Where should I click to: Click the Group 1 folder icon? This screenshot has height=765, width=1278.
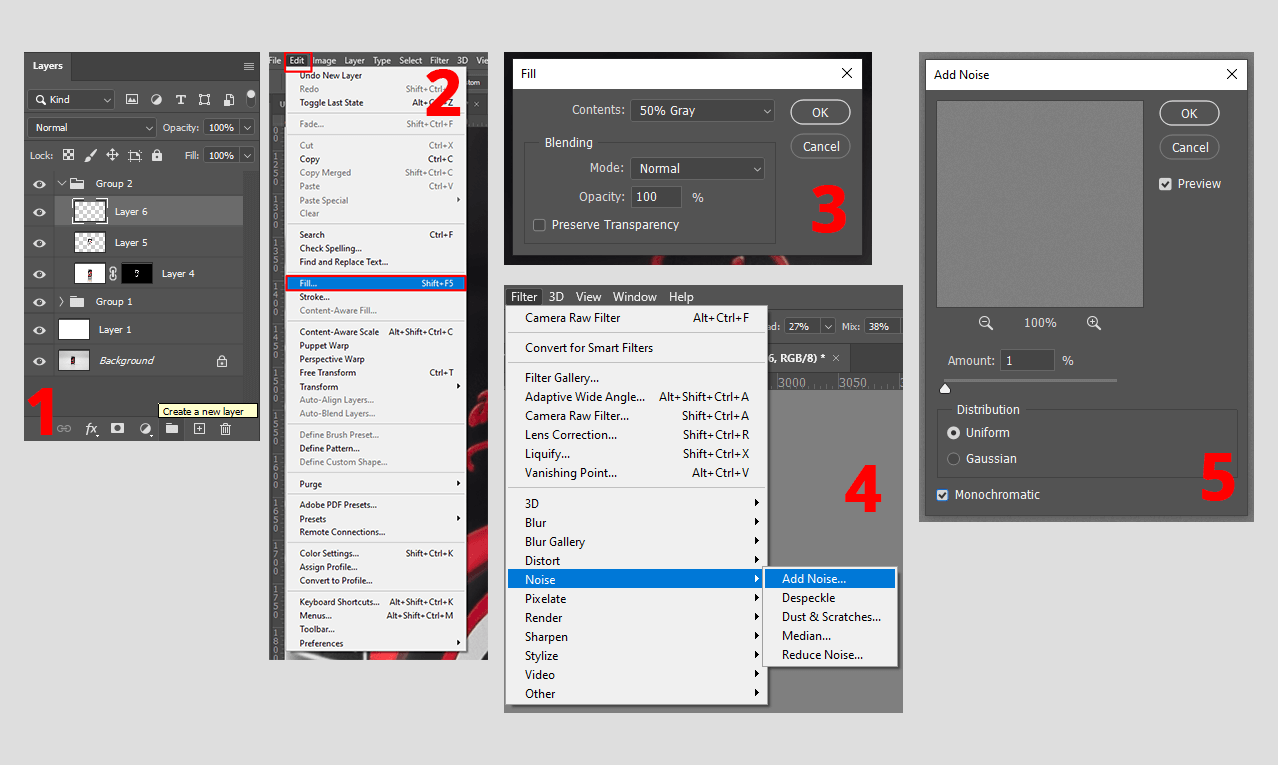77,301
